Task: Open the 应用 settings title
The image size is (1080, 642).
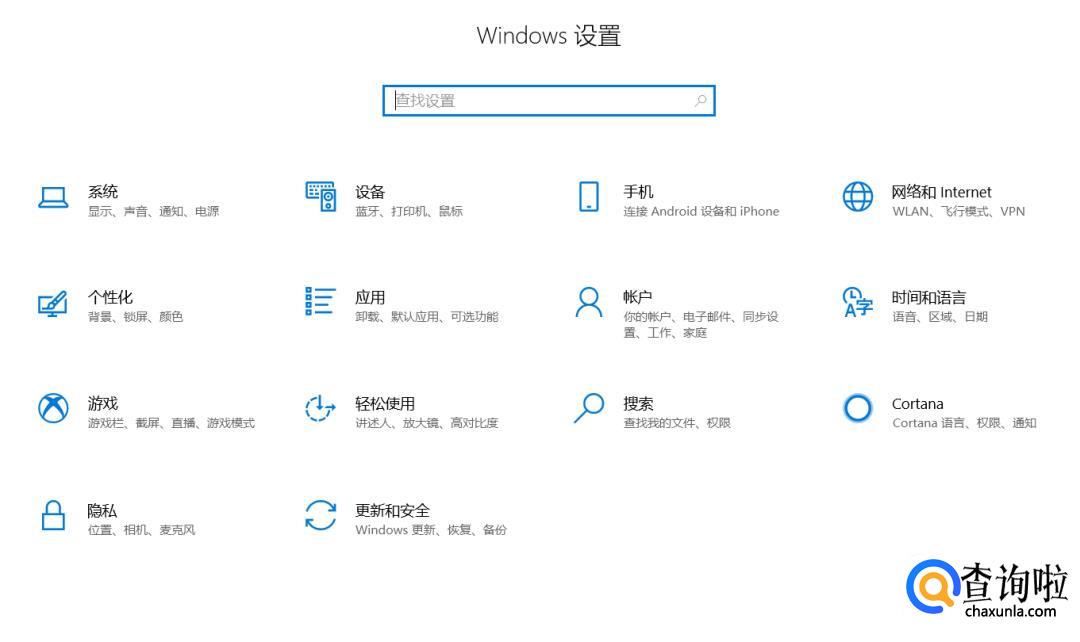Action: 370,297
